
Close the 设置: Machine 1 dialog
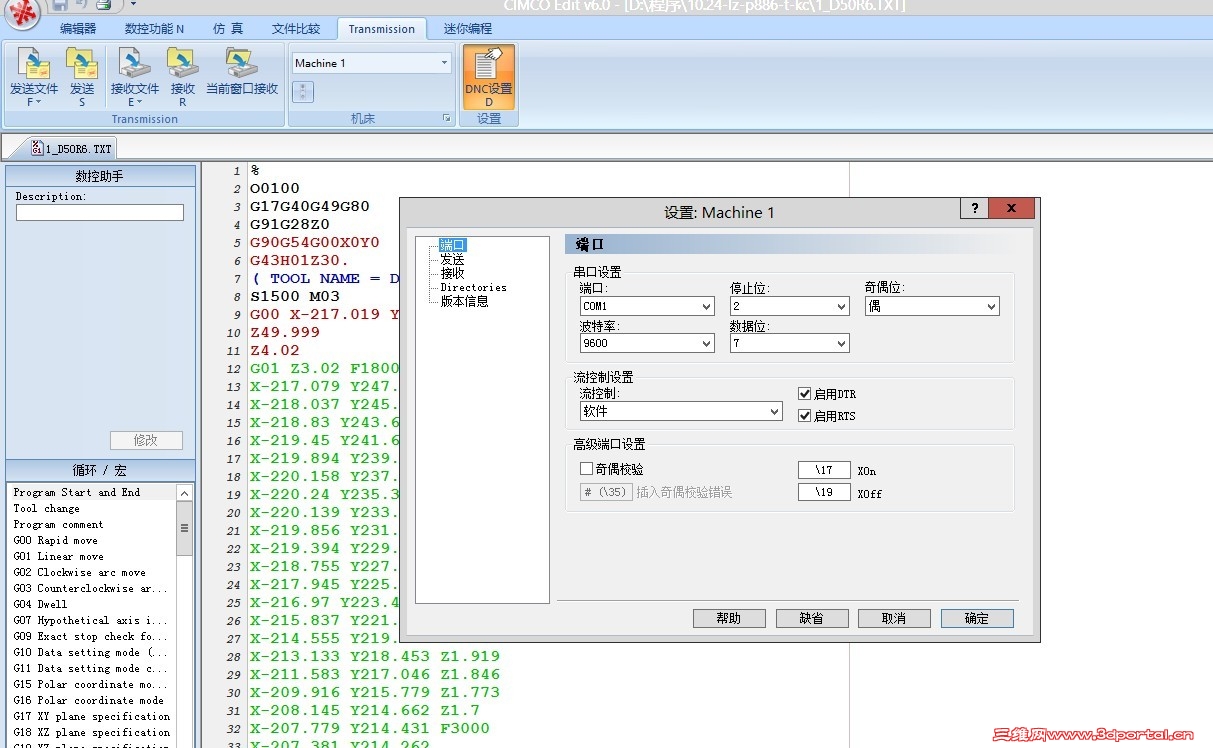[1012, 208]
